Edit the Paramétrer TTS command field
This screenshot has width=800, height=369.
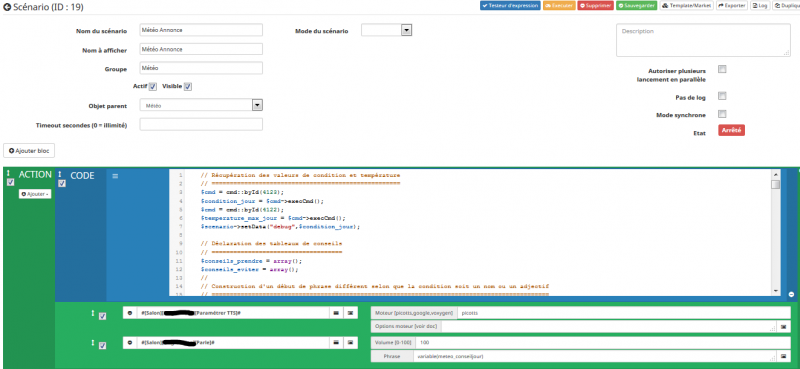coord(233,312)
